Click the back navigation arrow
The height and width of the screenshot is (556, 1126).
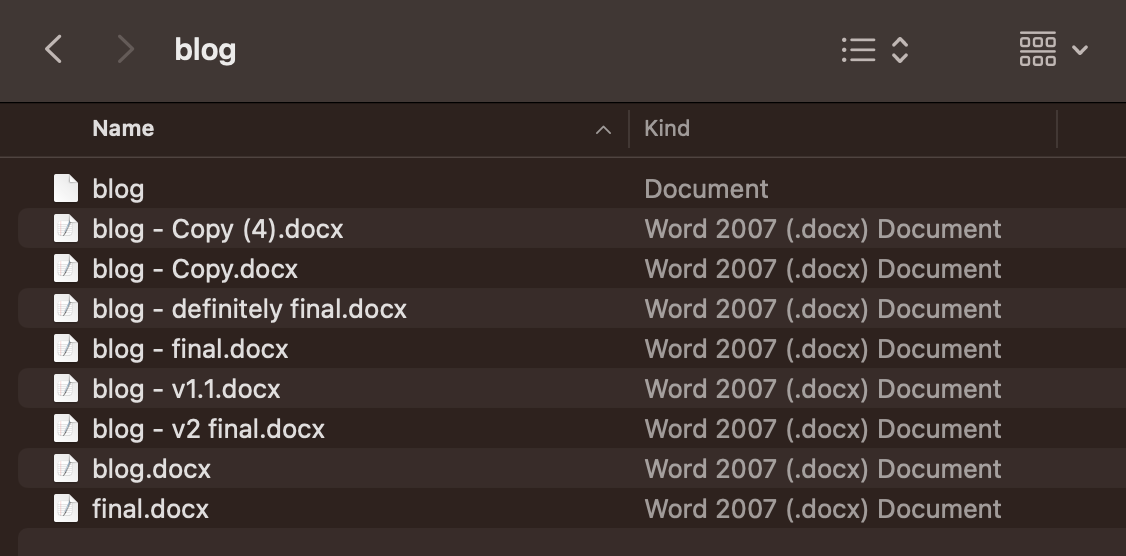click(x=54, y=49)
